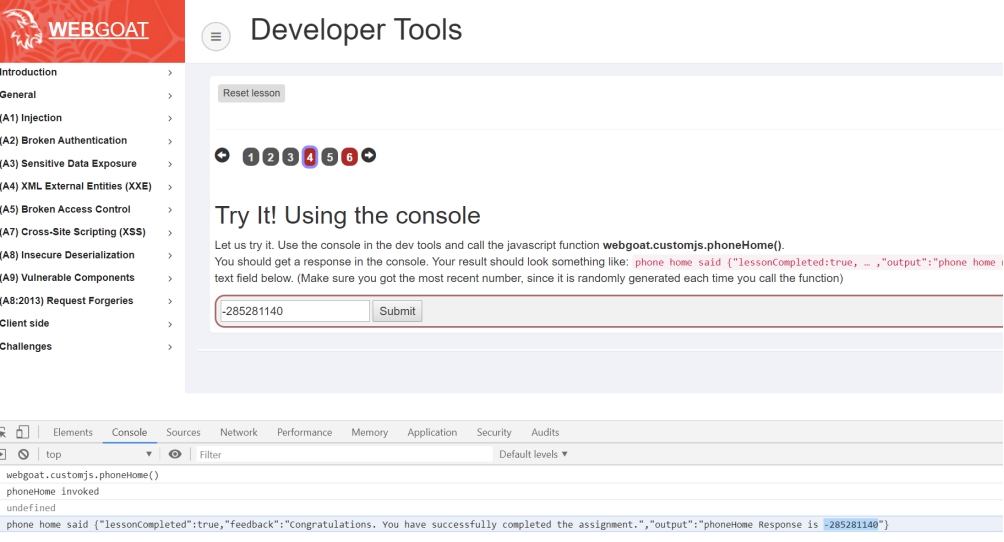Switch to the Application tab
Viewport: 1004px width, 542px height.
(432, 432)
